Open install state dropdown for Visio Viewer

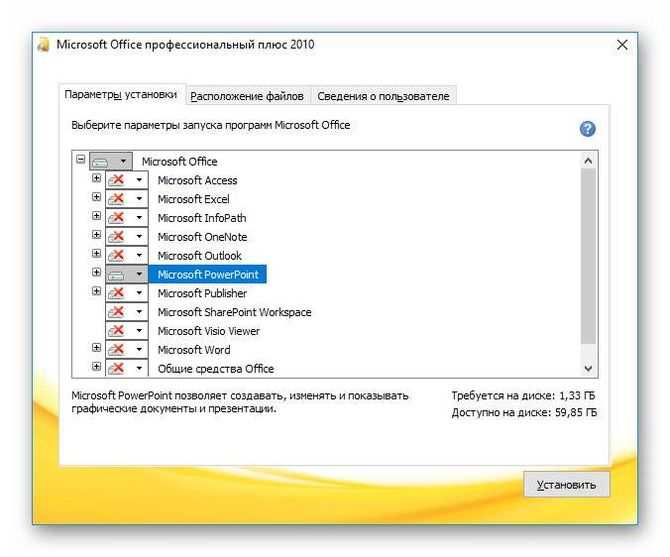tap(127, 331)
